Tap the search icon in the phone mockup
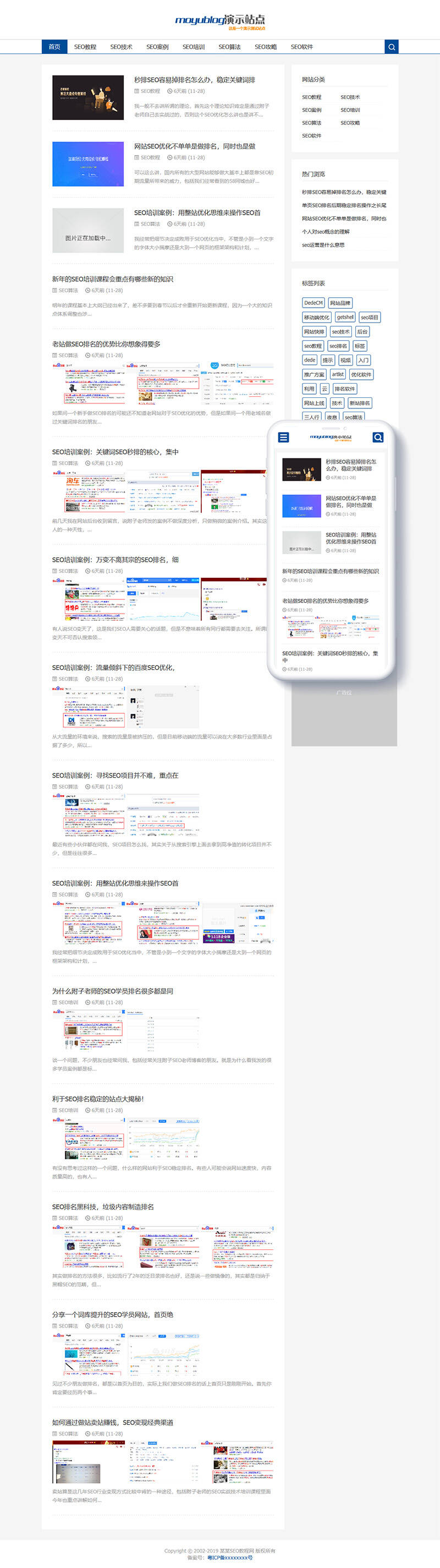The width and height of the screenshot is (440, 1568). click(378, 437)
